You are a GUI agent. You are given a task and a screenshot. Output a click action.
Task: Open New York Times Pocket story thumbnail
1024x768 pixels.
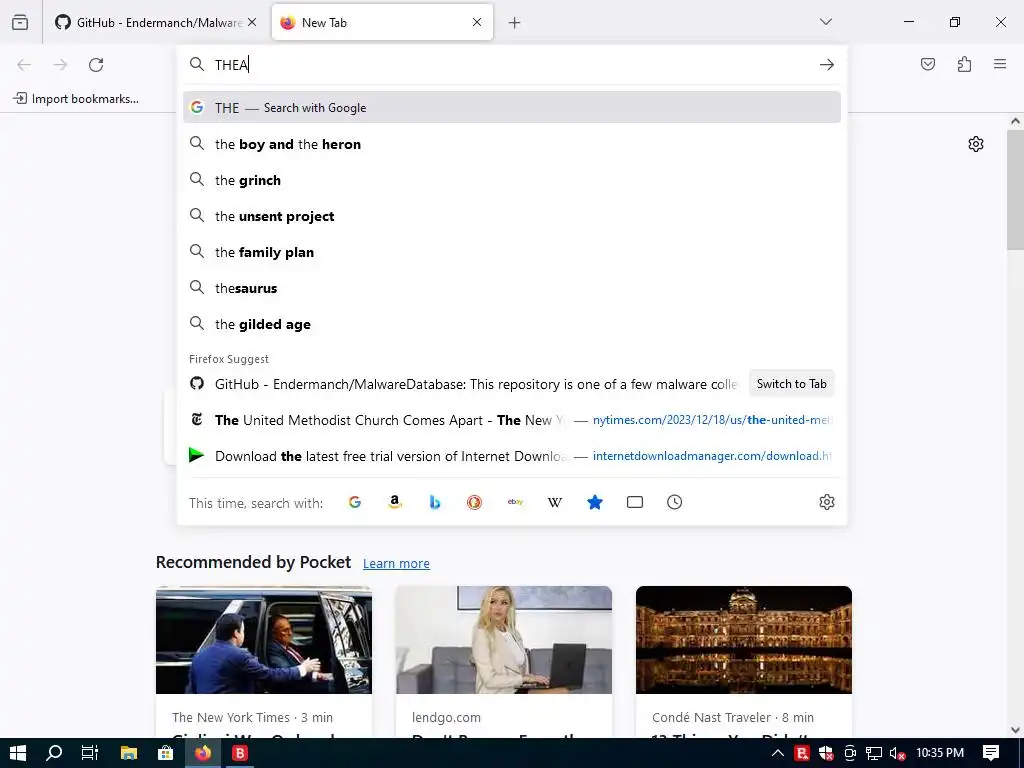pyautogui.click(x=264, y=640)
